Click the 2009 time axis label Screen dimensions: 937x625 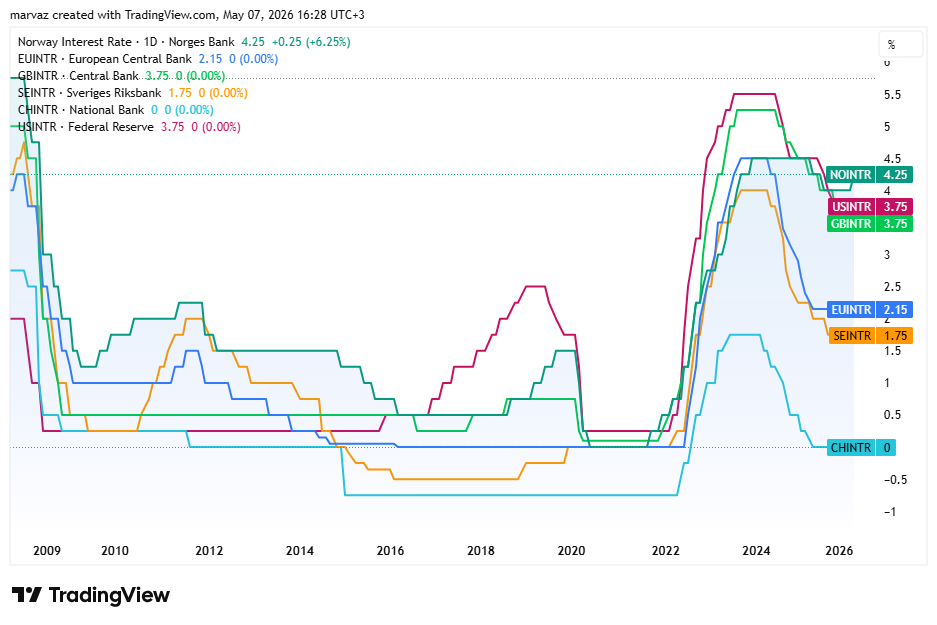tap(47, 551)
